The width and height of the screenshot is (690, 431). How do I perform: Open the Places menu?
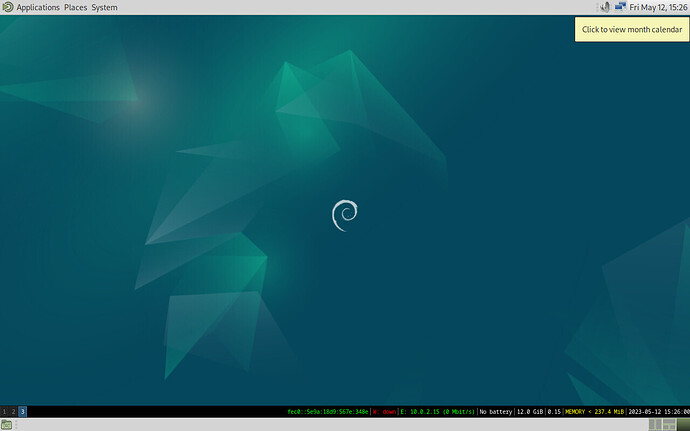[76, 7]
